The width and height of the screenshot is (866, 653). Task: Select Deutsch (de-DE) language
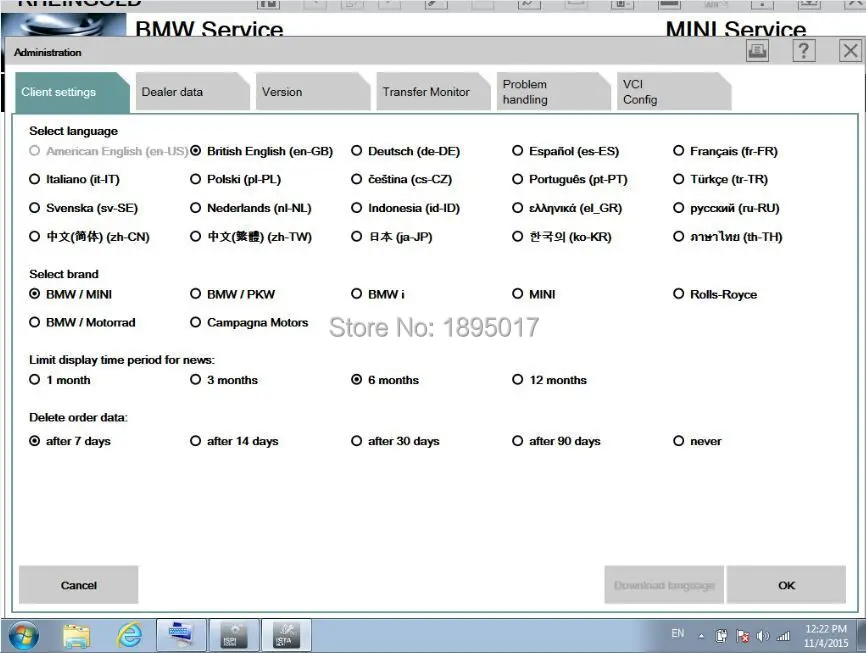(x=405, y=151)
